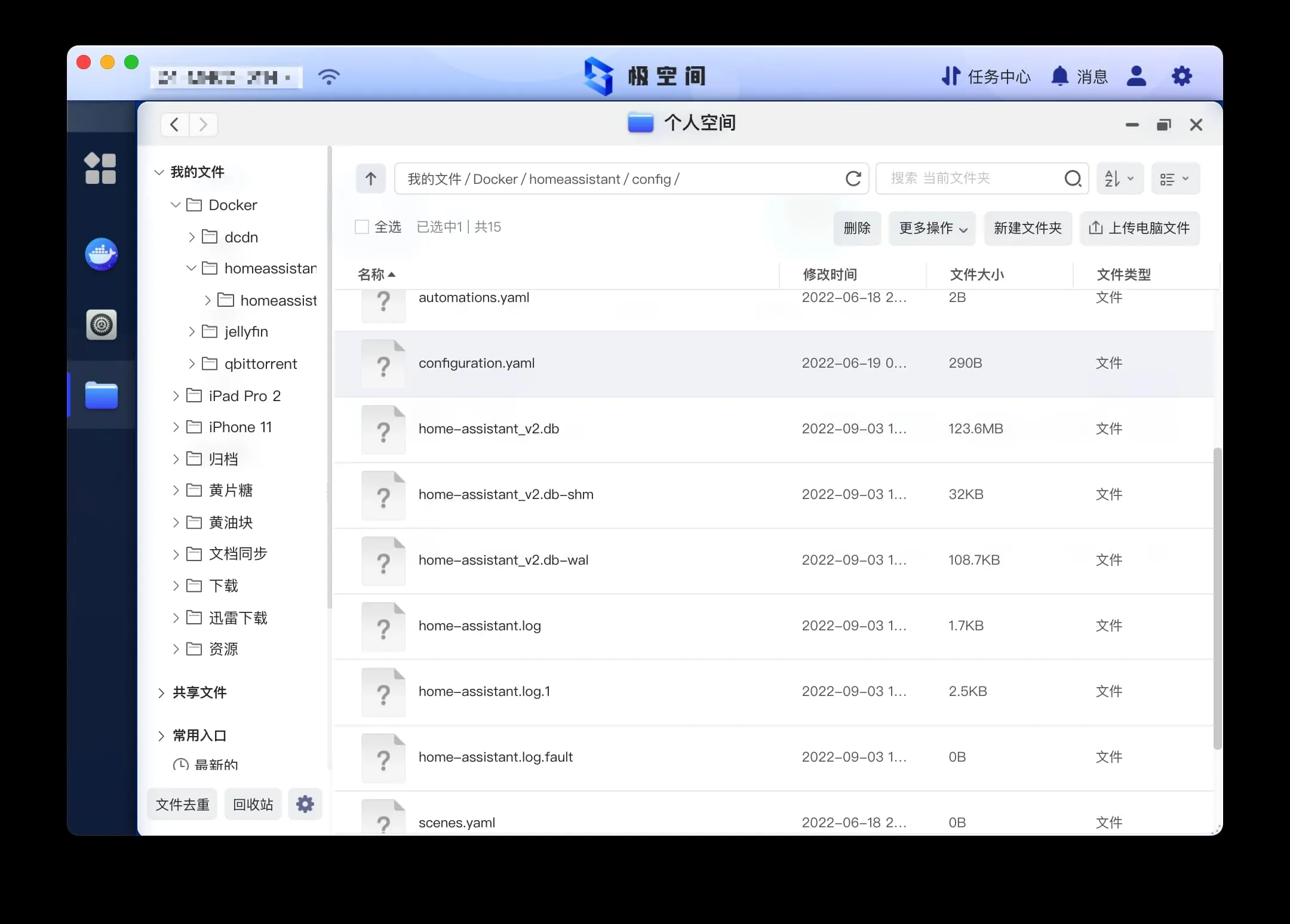Expand the jellyfin folder tree node
This screenshot has height=924, width=1290.
coord(192,332)
